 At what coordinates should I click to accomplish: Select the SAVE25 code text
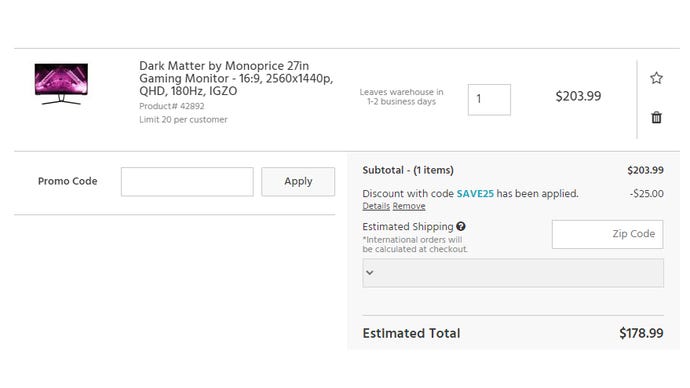(x=475, y=194)
